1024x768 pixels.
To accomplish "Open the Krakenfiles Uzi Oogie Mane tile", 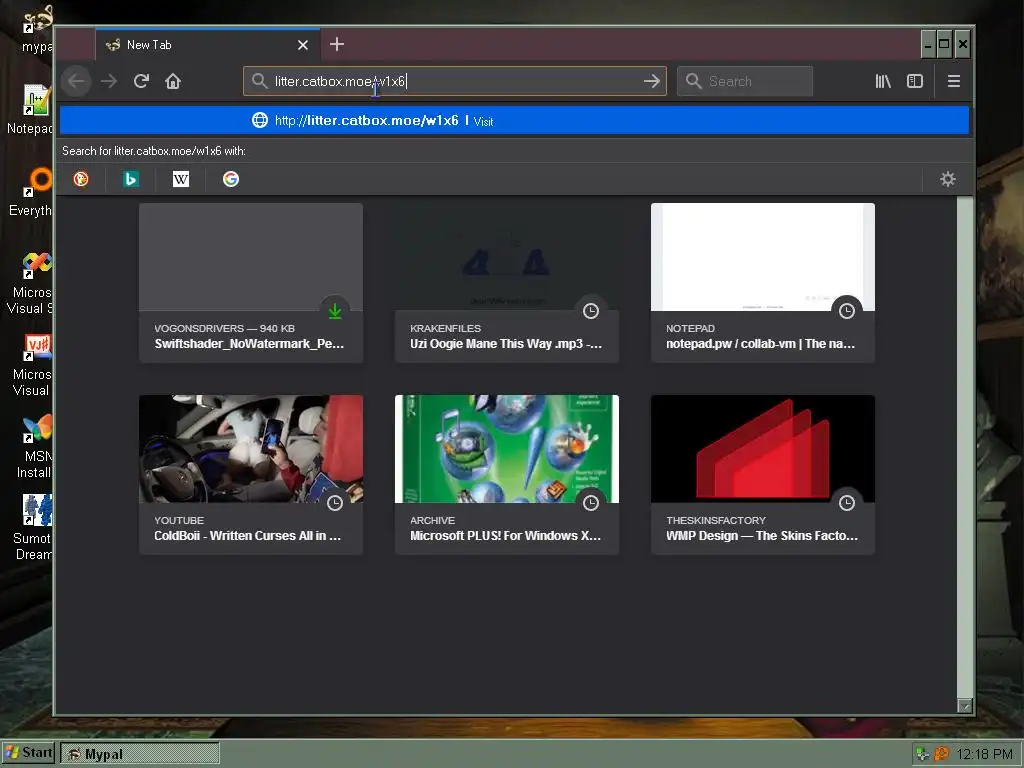I will coord(507,283).
